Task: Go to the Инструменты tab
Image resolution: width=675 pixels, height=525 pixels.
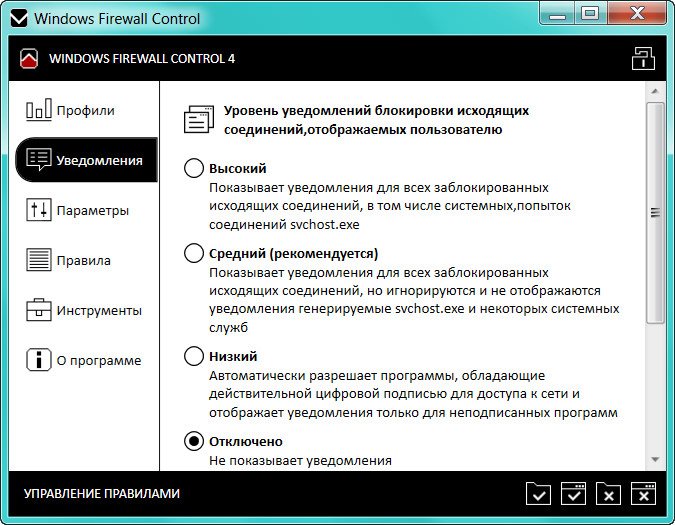Action: coord(98,310)
